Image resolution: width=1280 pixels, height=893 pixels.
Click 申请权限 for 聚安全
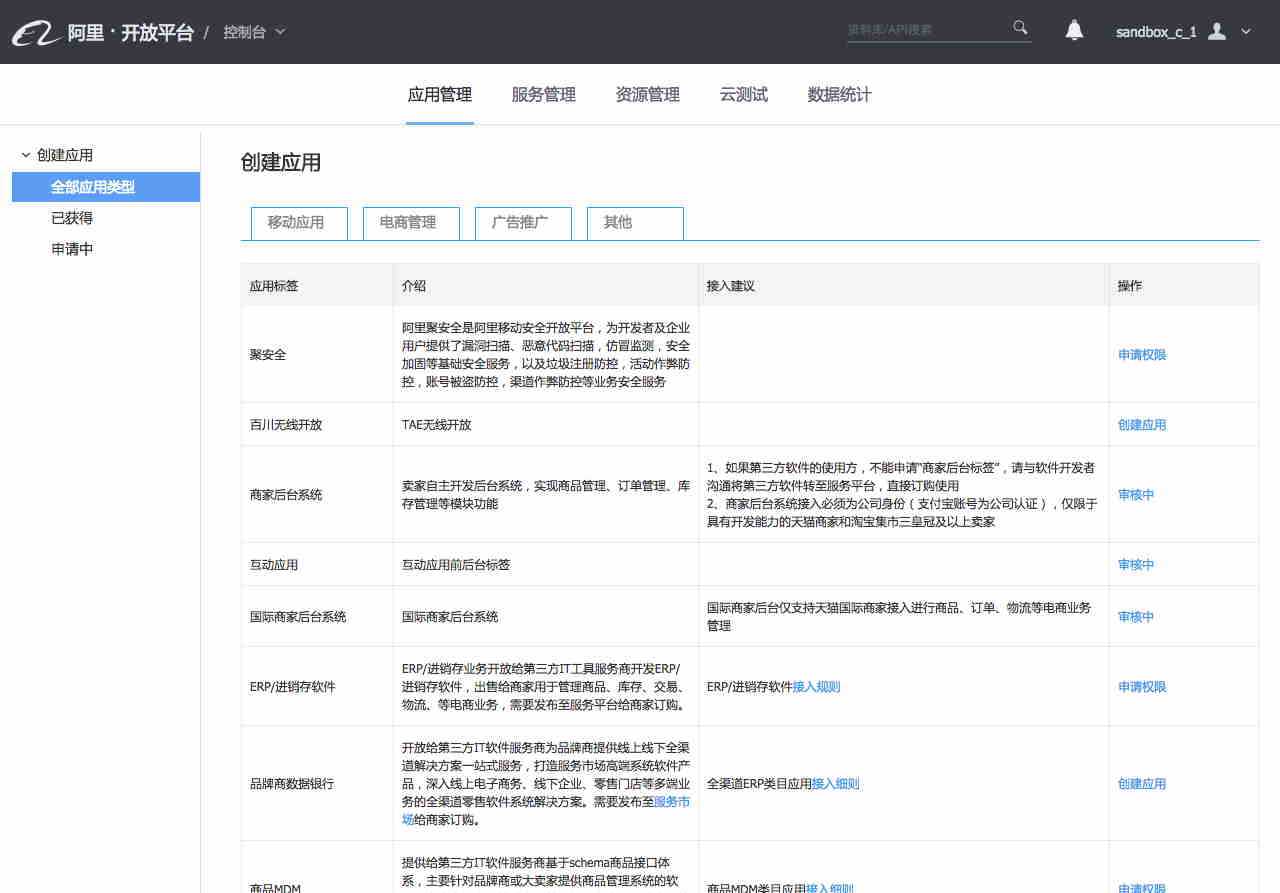pyautogui.click(x=1142, y=355)
